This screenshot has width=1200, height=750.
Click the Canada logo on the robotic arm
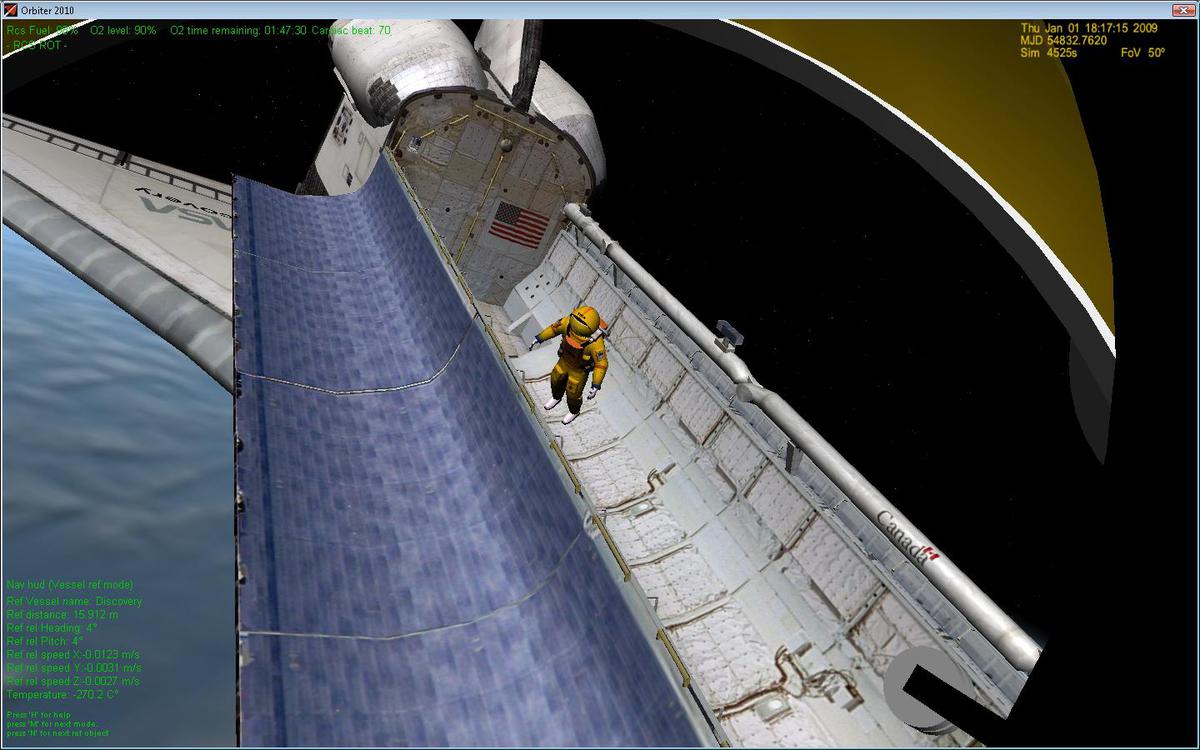click(909, 539)
